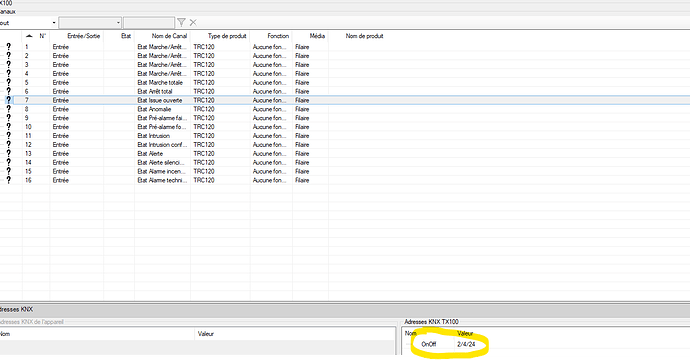The image size is (690, 360).
Task: Click the Valeur header in the device KNX addresses panel
Action: [x=206, y=334]
